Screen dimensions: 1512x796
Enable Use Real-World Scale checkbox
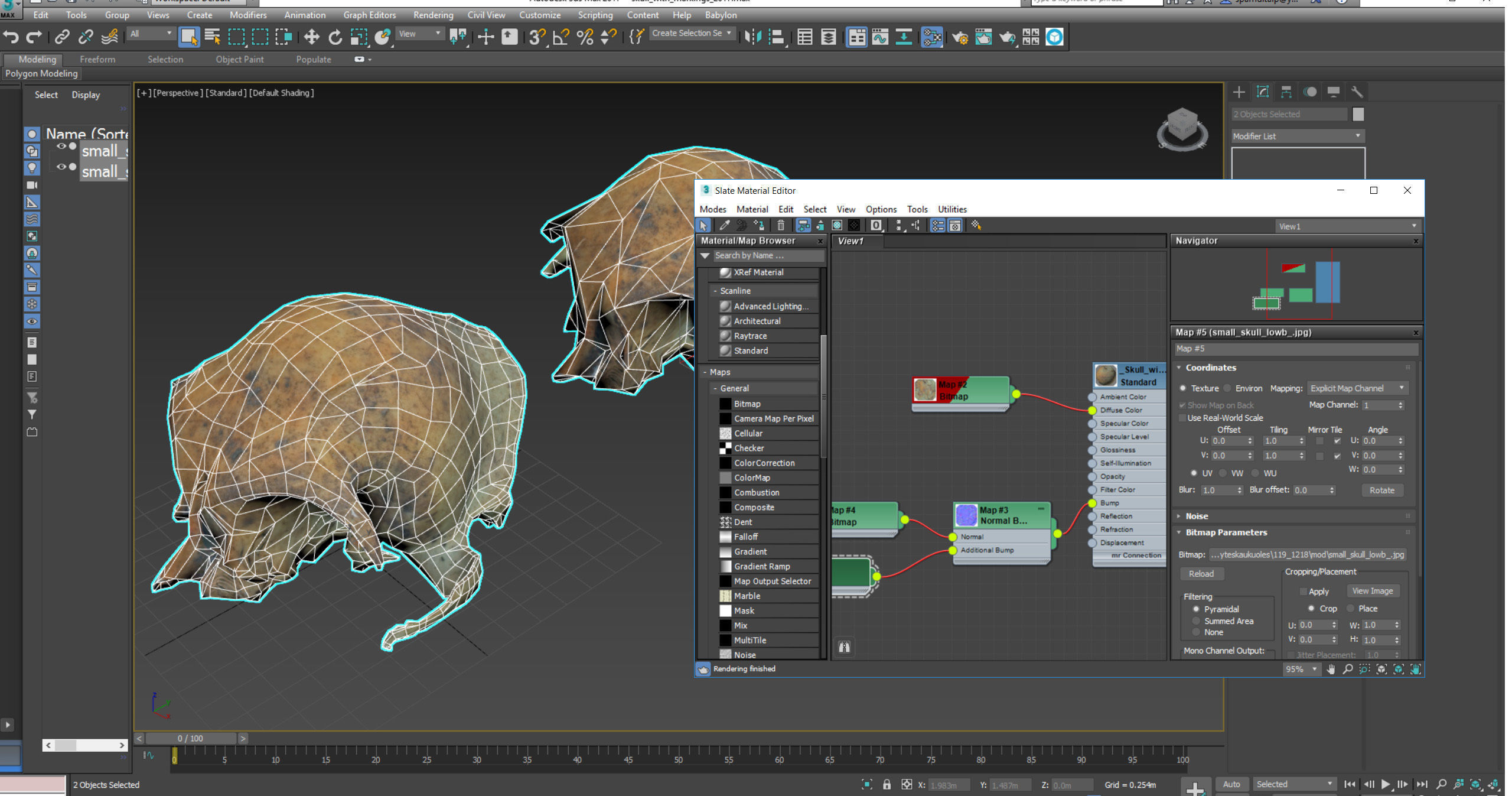(1182, 418)
